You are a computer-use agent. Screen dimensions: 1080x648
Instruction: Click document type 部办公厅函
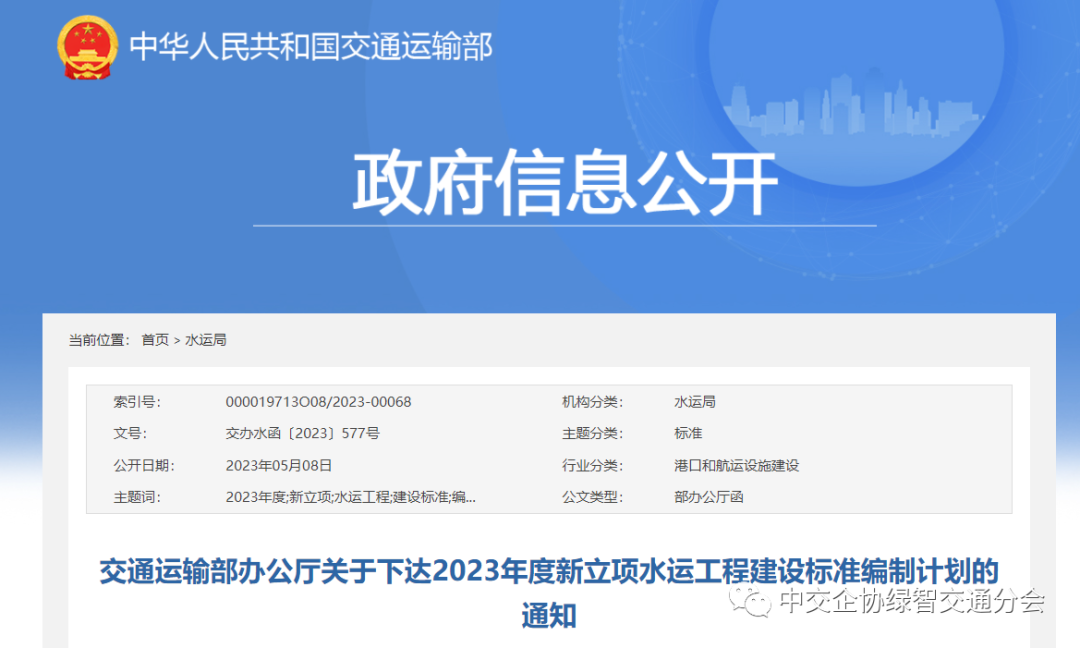click(708, 496)
